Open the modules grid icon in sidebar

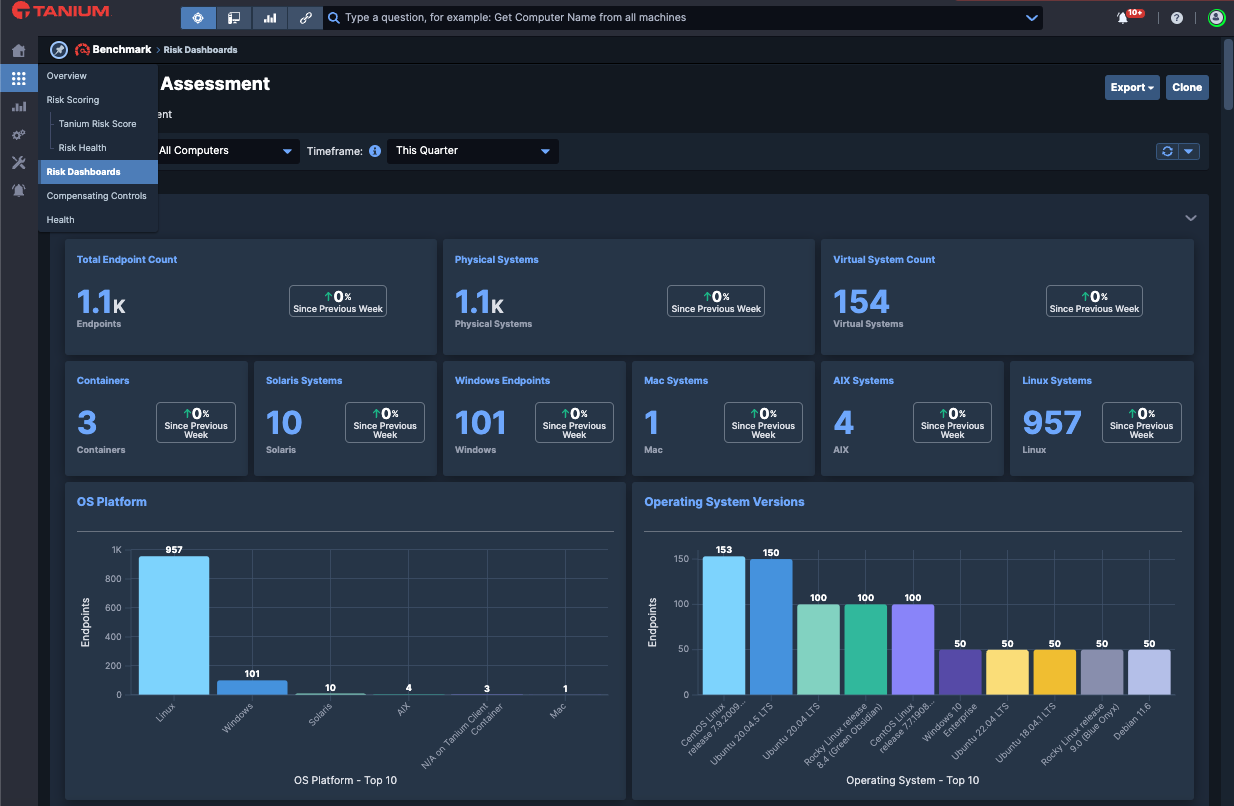pos(18,78)
